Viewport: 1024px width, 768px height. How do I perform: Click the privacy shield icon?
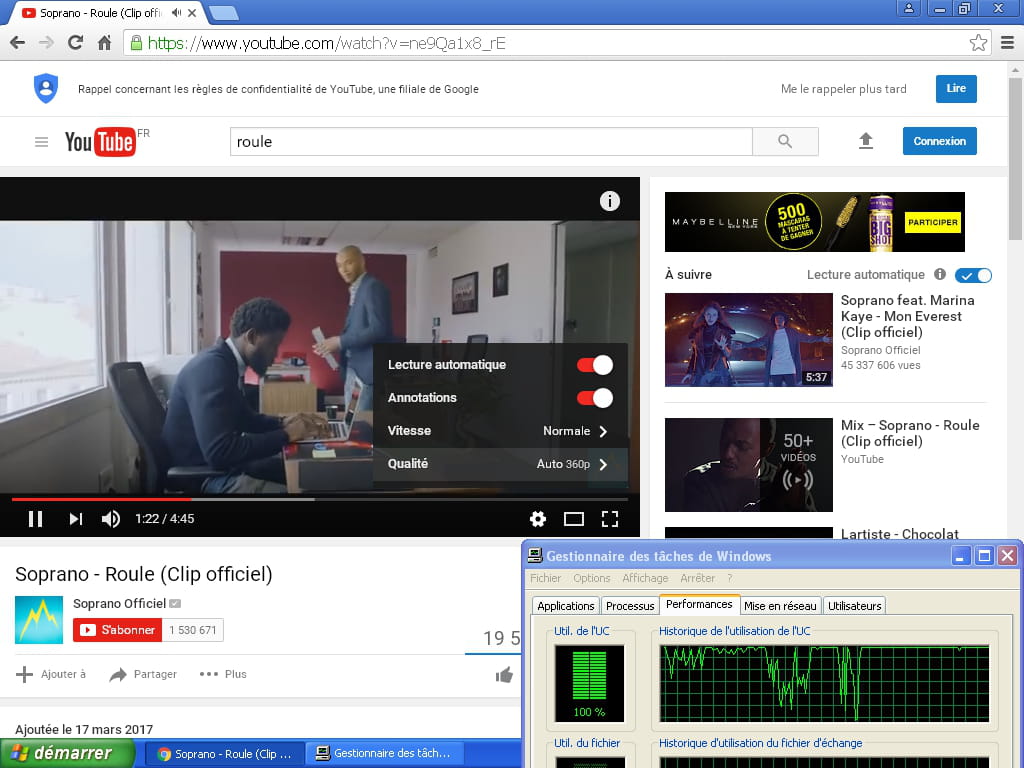tap(46, 88)
